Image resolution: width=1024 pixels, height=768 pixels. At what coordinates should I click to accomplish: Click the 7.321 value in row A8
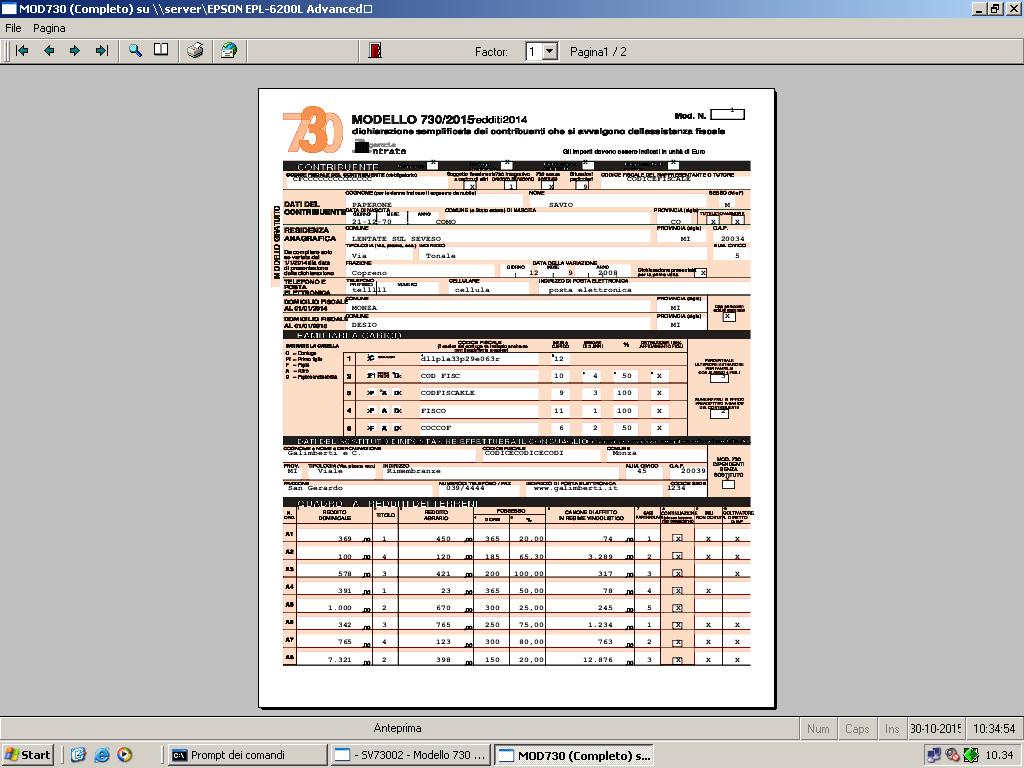[x=340, y=659]
